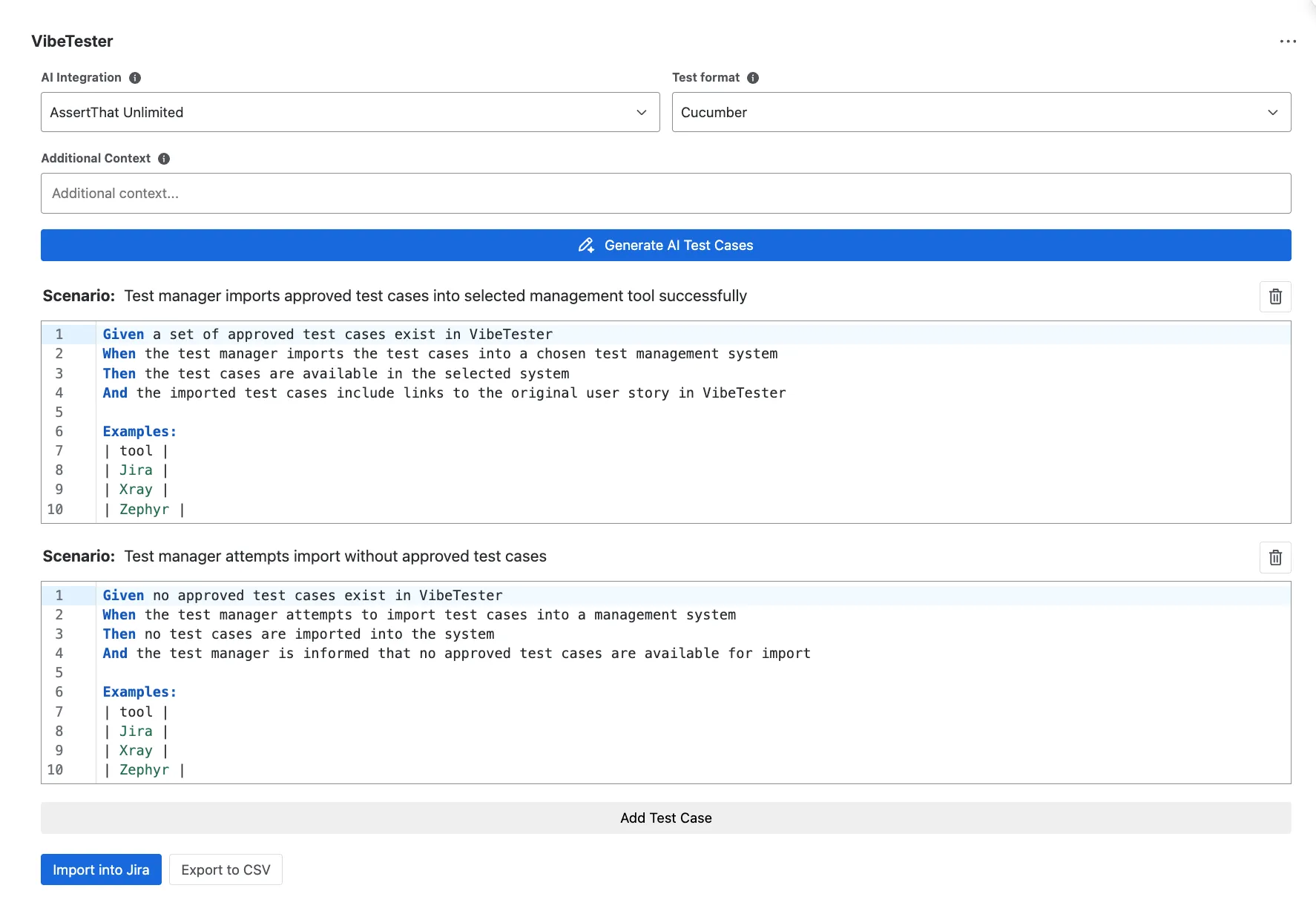Click first scenario title about importing successfully
Viewport: 1316px width, 914px height.
coord(435,296)
